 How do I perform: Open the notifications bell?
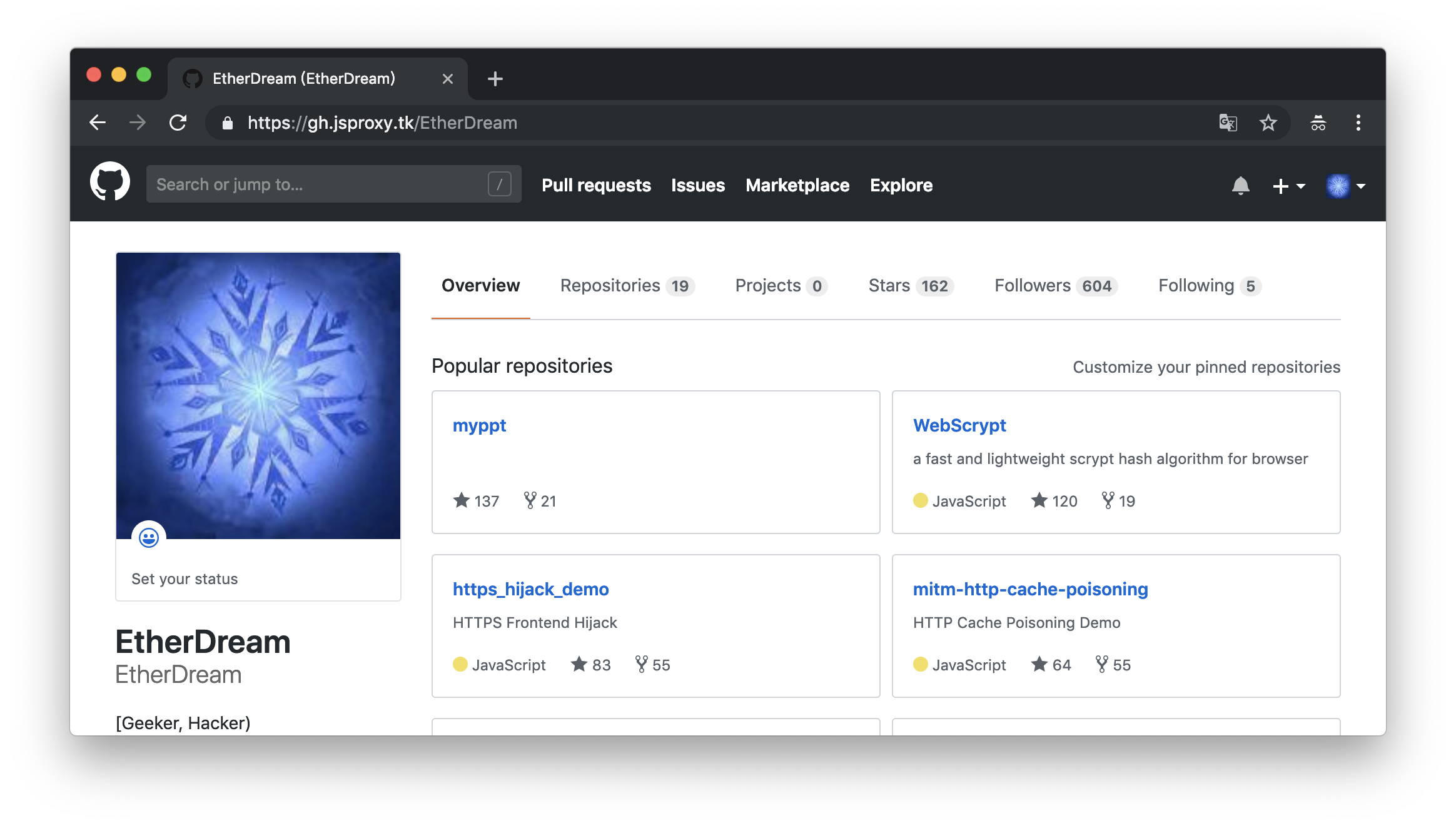pos(1240,186)
